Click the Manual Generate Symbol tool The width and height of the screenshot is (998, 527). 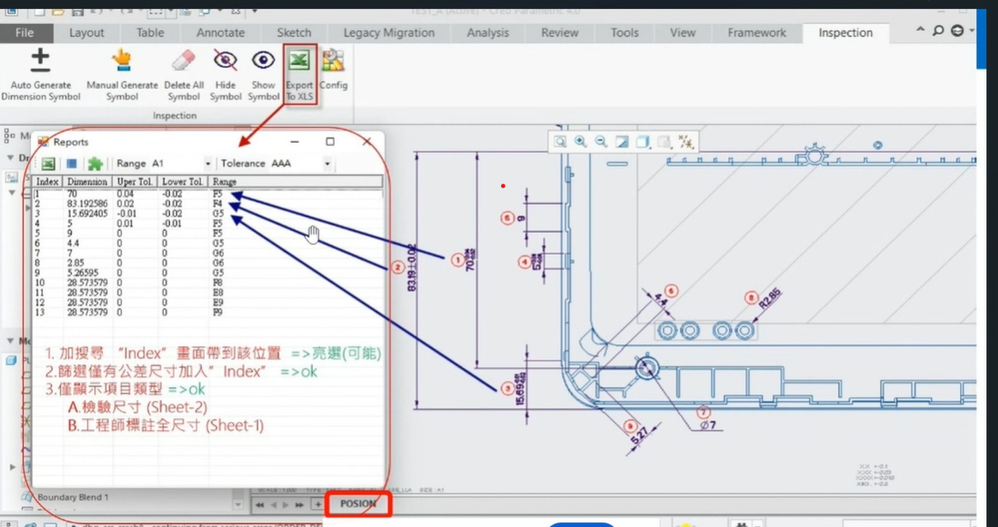click(x=122, y=74)
